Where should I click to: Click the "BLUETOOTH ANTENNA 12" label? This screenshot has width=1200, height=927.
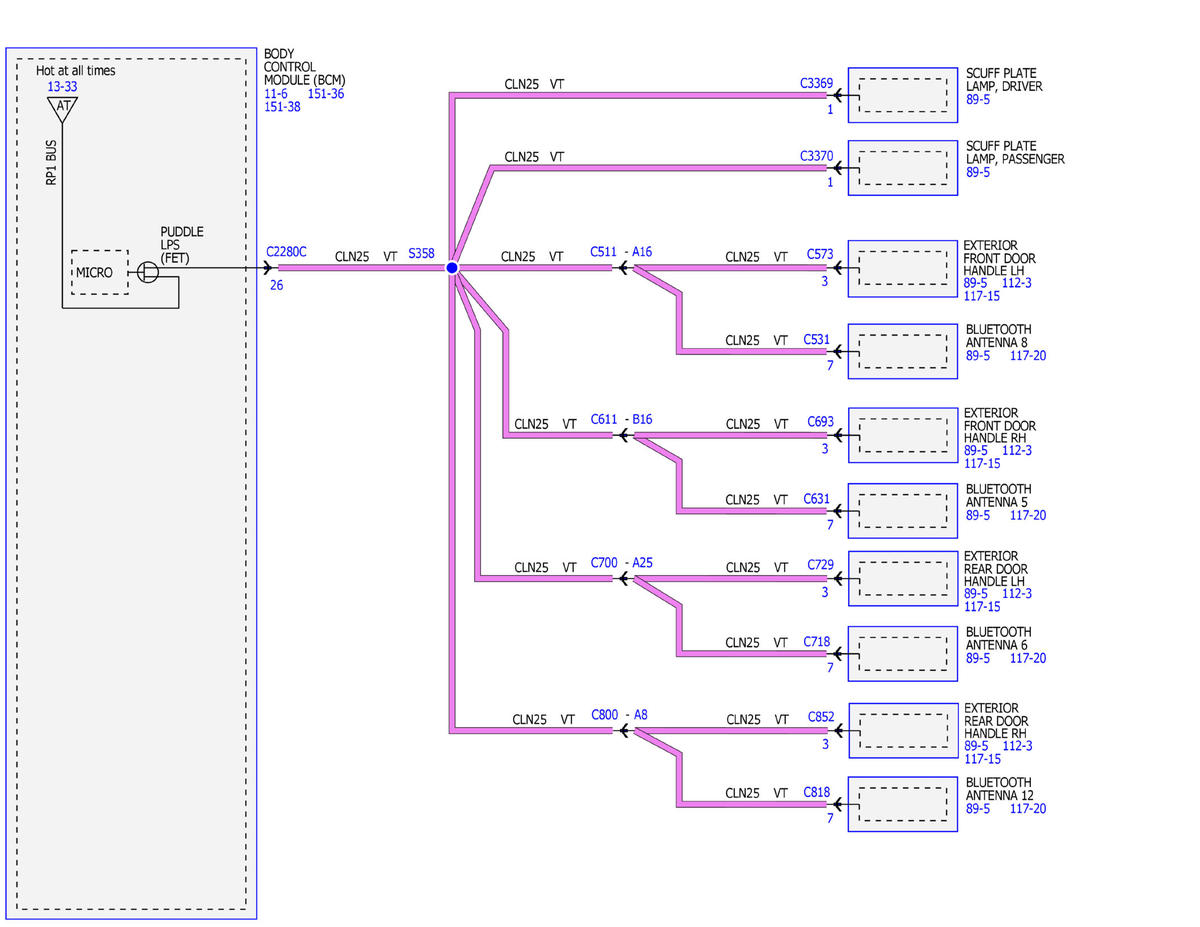tap(1000, 789)
